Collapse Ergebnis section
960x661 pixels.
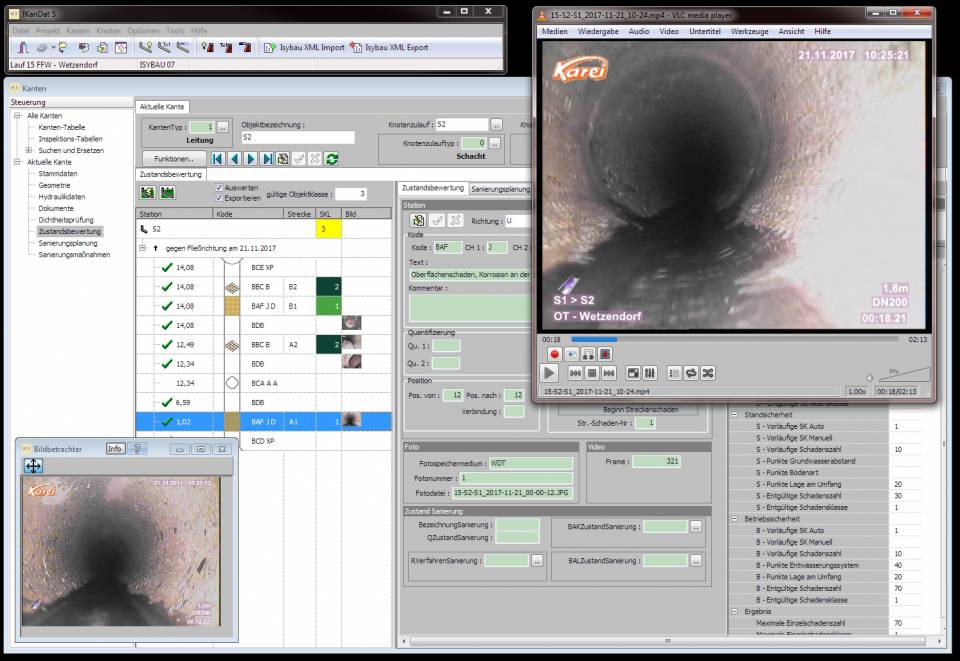735,611
